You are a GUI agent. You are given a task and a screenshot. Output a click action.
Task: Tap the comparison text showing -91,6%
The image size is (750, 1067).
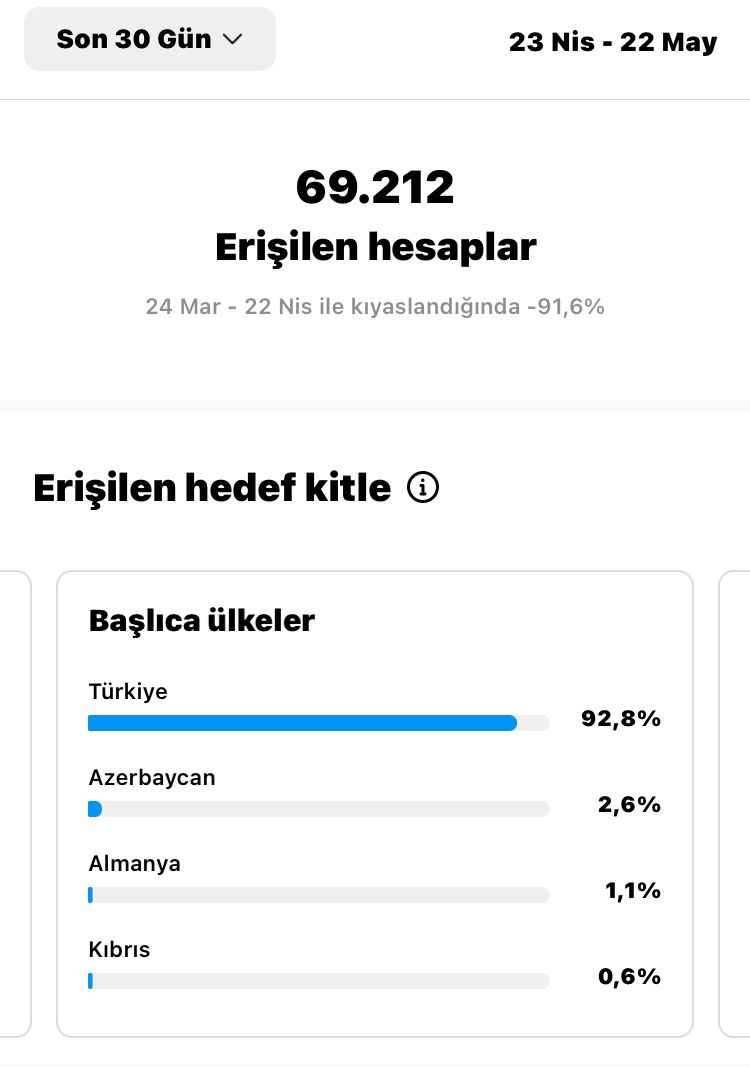click(x=375, y=306)
